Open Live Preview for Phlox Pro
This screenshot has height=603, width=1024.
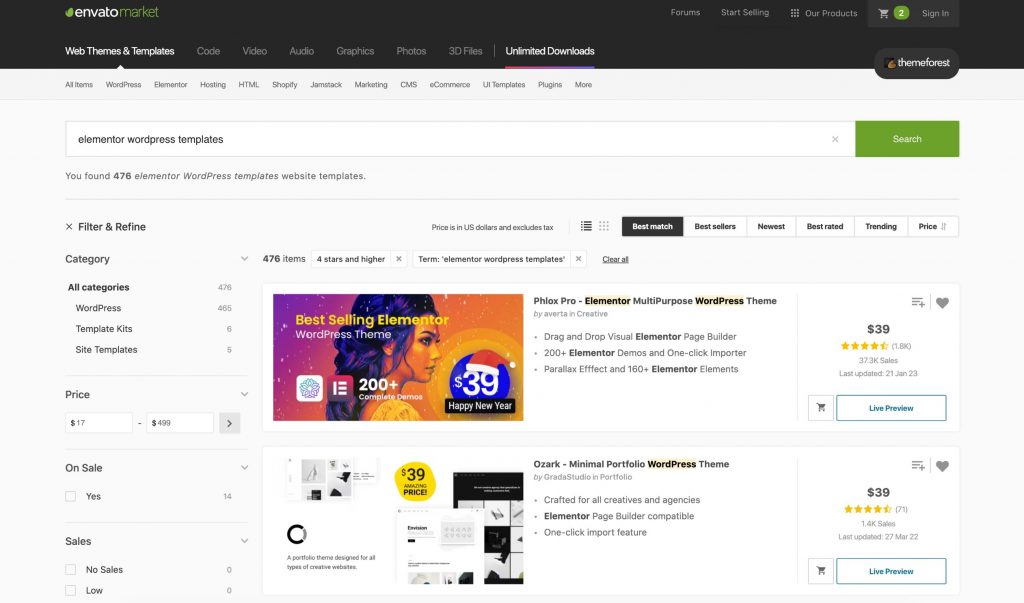[x=890, y=407]
